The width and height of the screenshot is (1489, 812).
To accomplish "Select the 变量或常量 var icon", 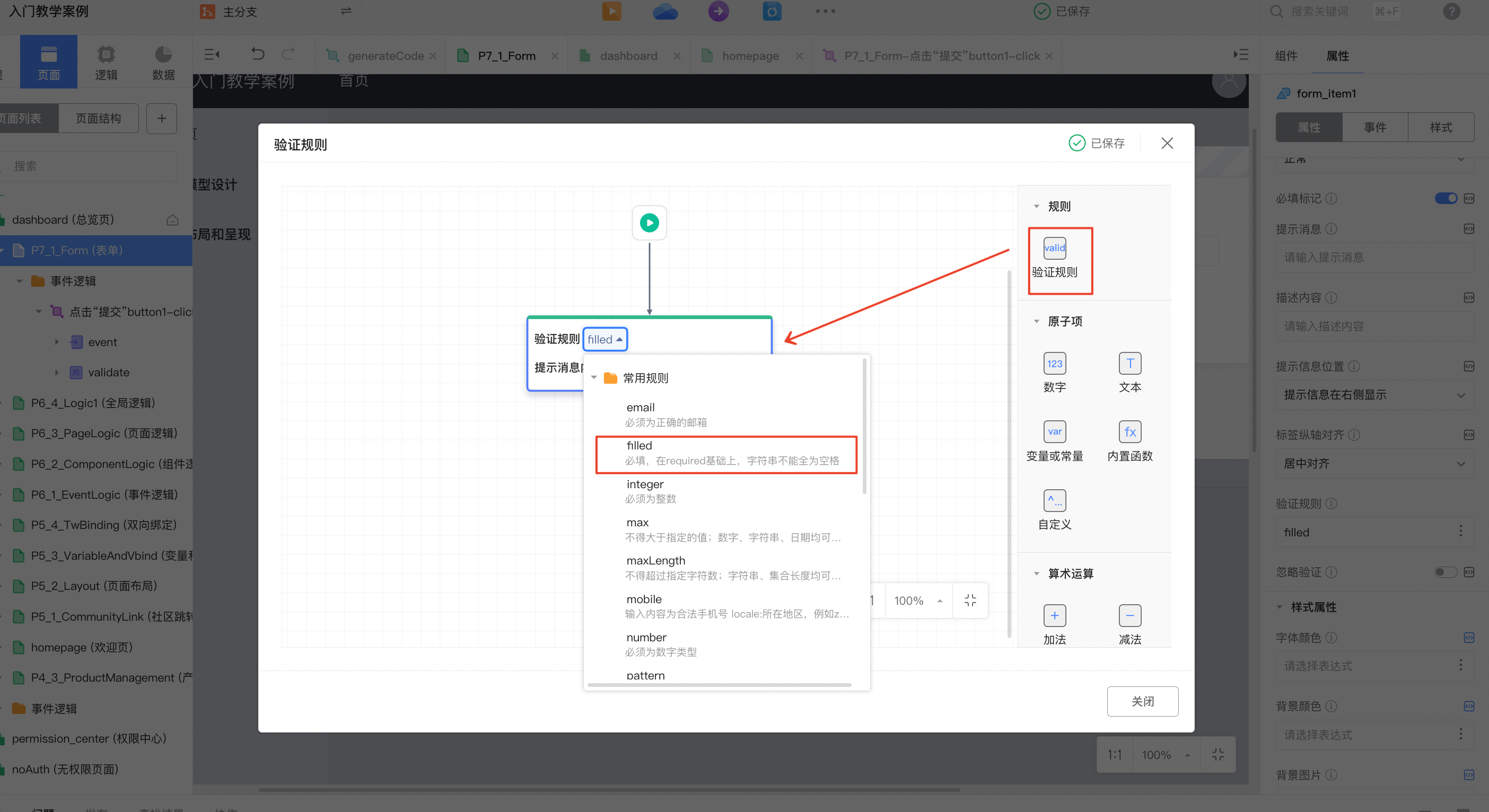I will [x=1054, y=432].
